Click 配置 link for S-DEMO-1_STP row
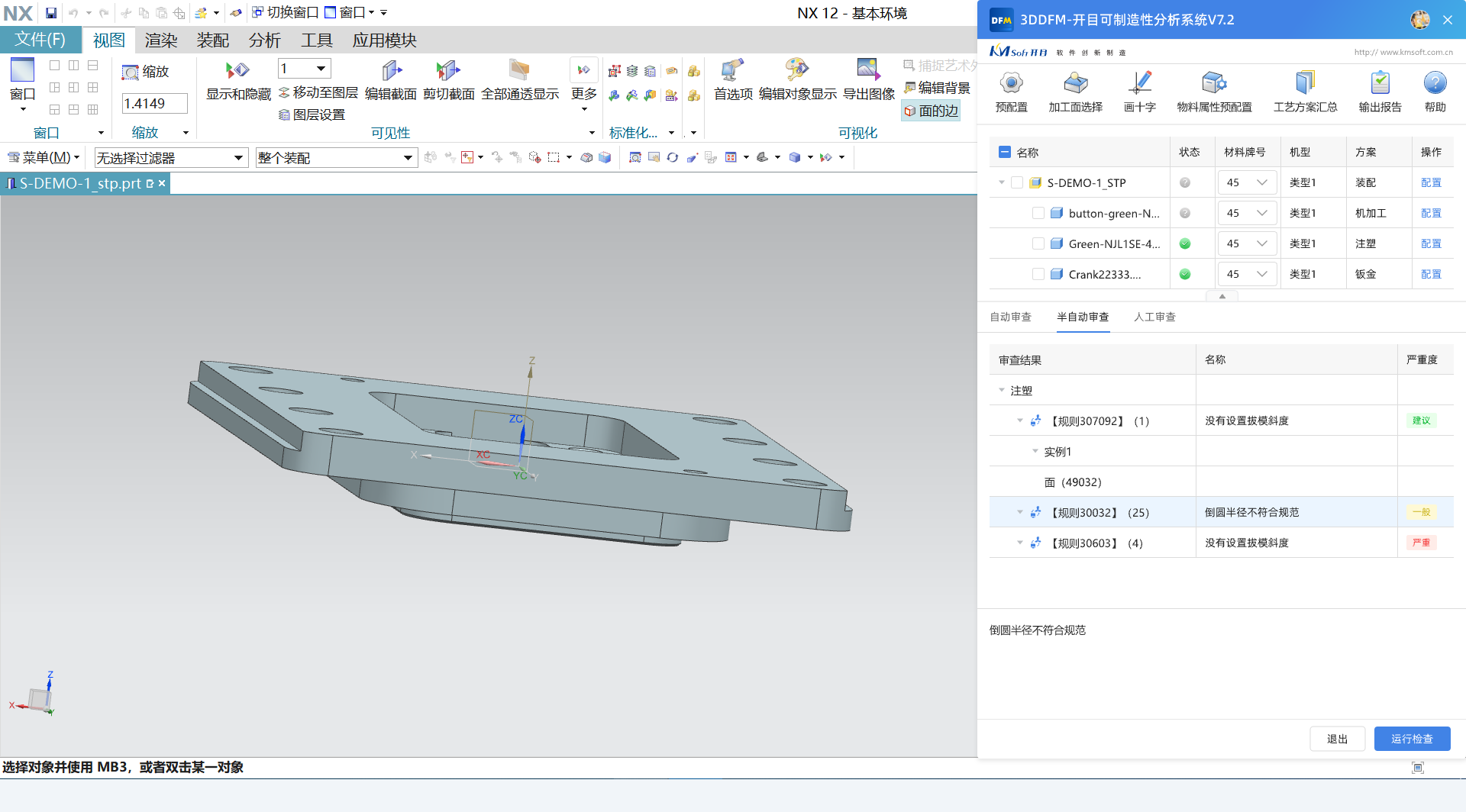1466x812 pixels. (x=1431, y=183)
